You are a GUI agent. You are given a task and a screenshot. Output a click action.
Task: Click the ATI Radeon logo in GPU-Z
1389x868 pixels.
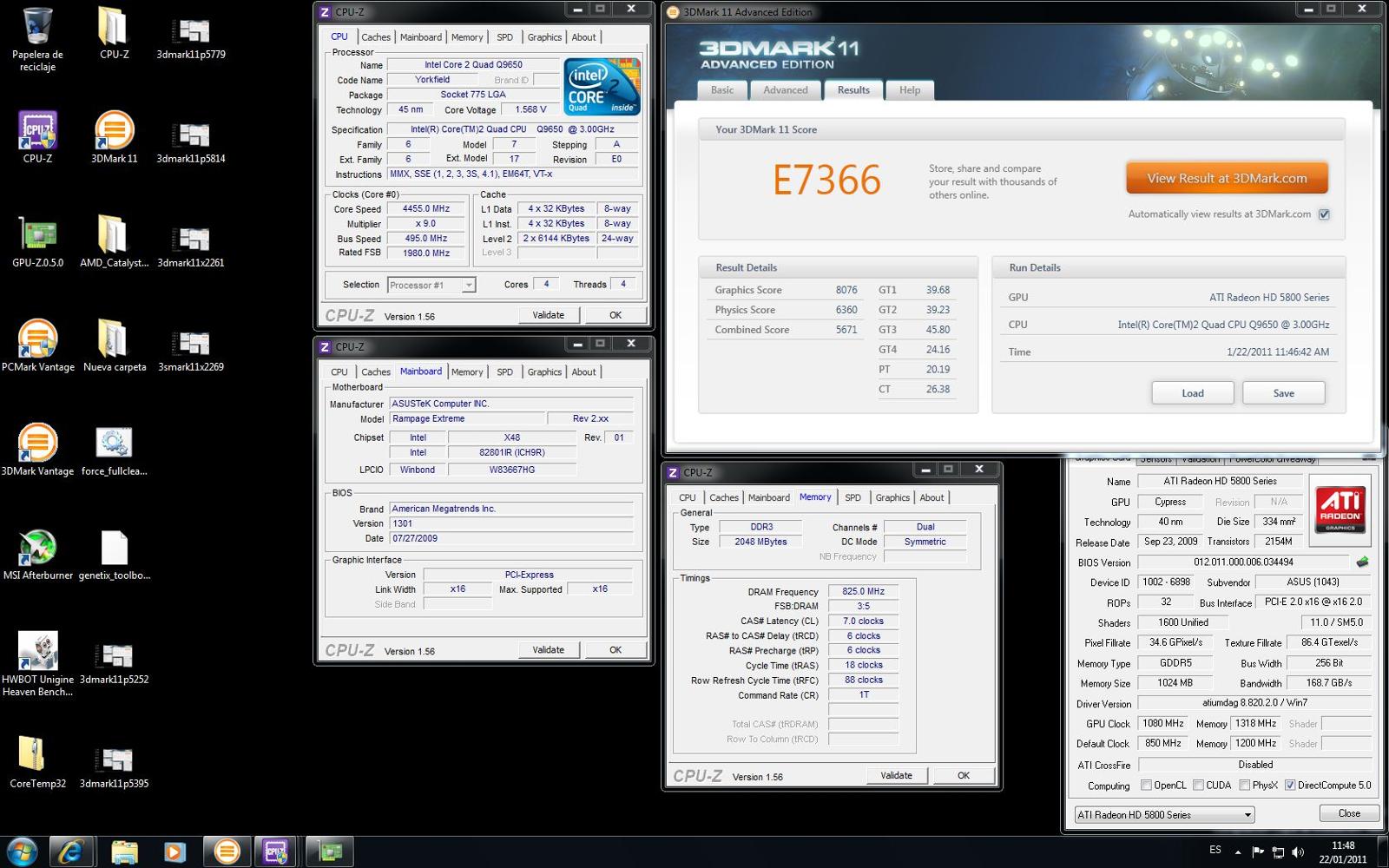[1340, 509]
